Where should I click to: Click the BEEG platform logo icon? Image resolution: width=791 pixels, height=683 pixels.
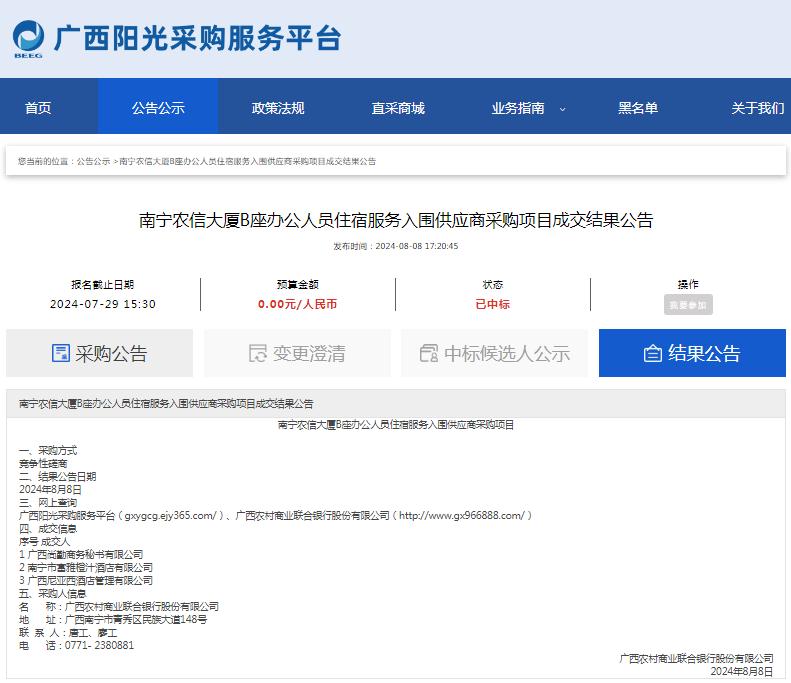[x=28, y=39]
